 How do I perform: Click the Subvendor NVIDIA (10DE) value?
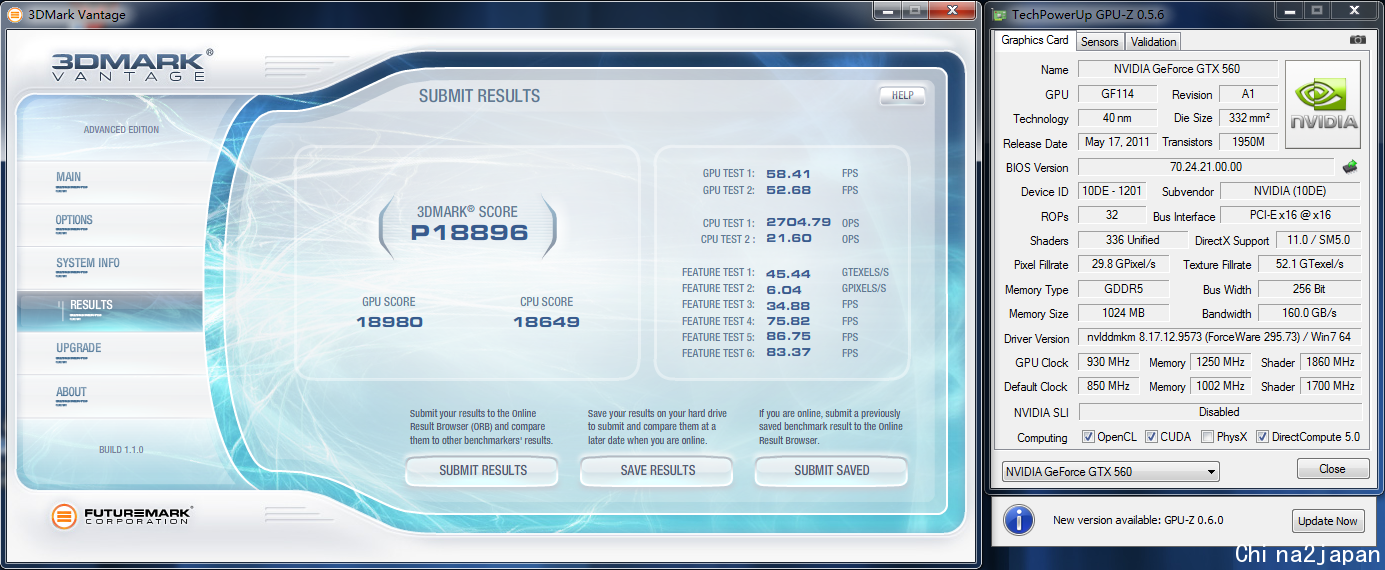(x=1290, y=191)
